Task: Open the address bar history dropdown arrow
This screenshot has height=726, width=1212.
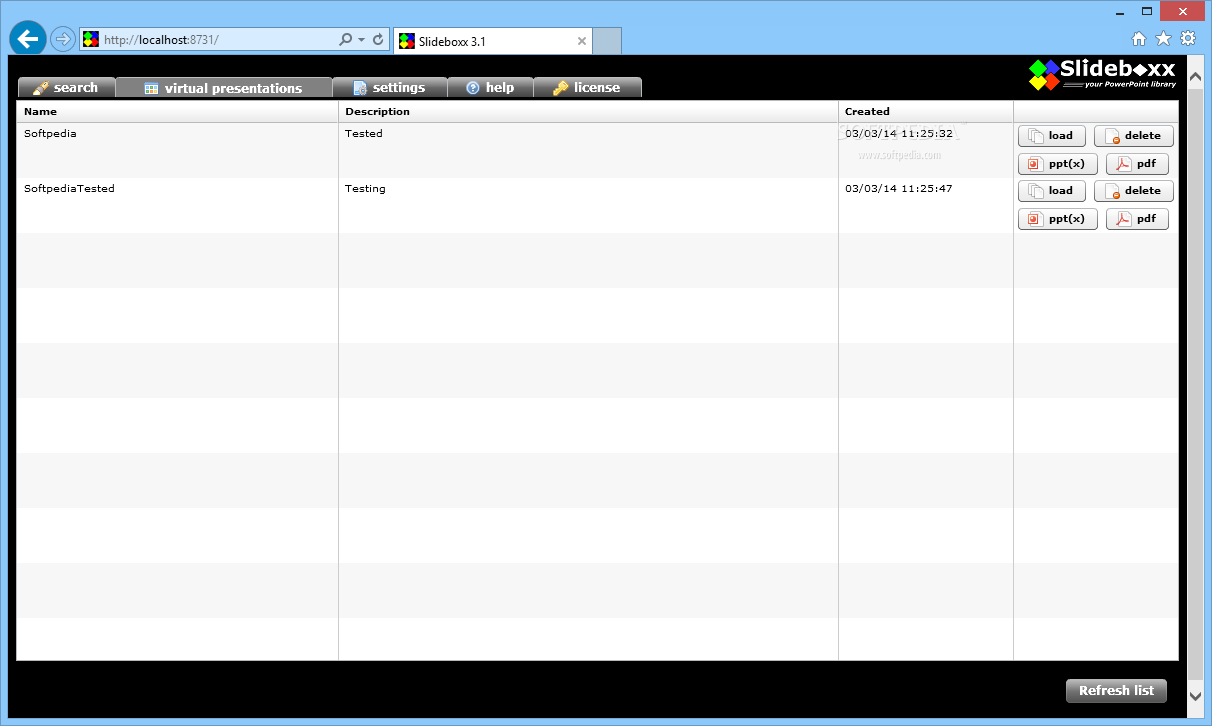Action: point(361,40)
